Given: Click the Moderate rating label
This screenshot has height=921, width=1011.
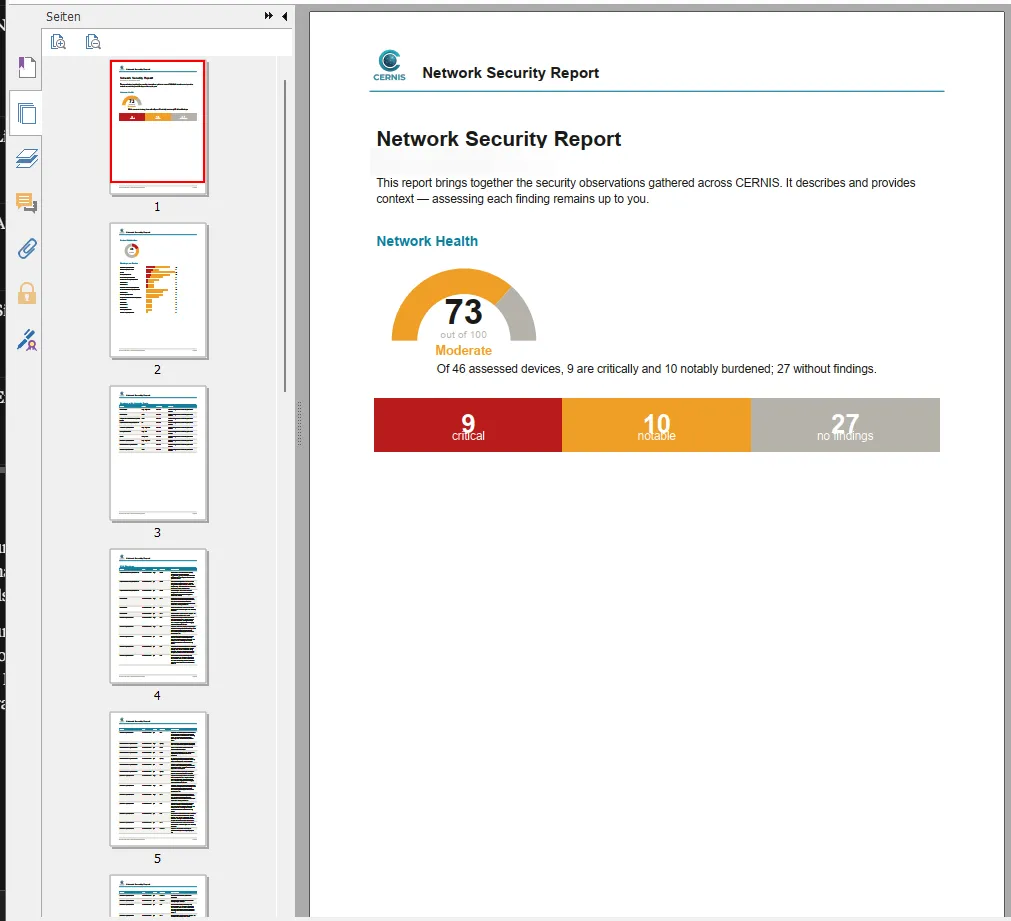Looking at the screenshot, I should (463, 350).
